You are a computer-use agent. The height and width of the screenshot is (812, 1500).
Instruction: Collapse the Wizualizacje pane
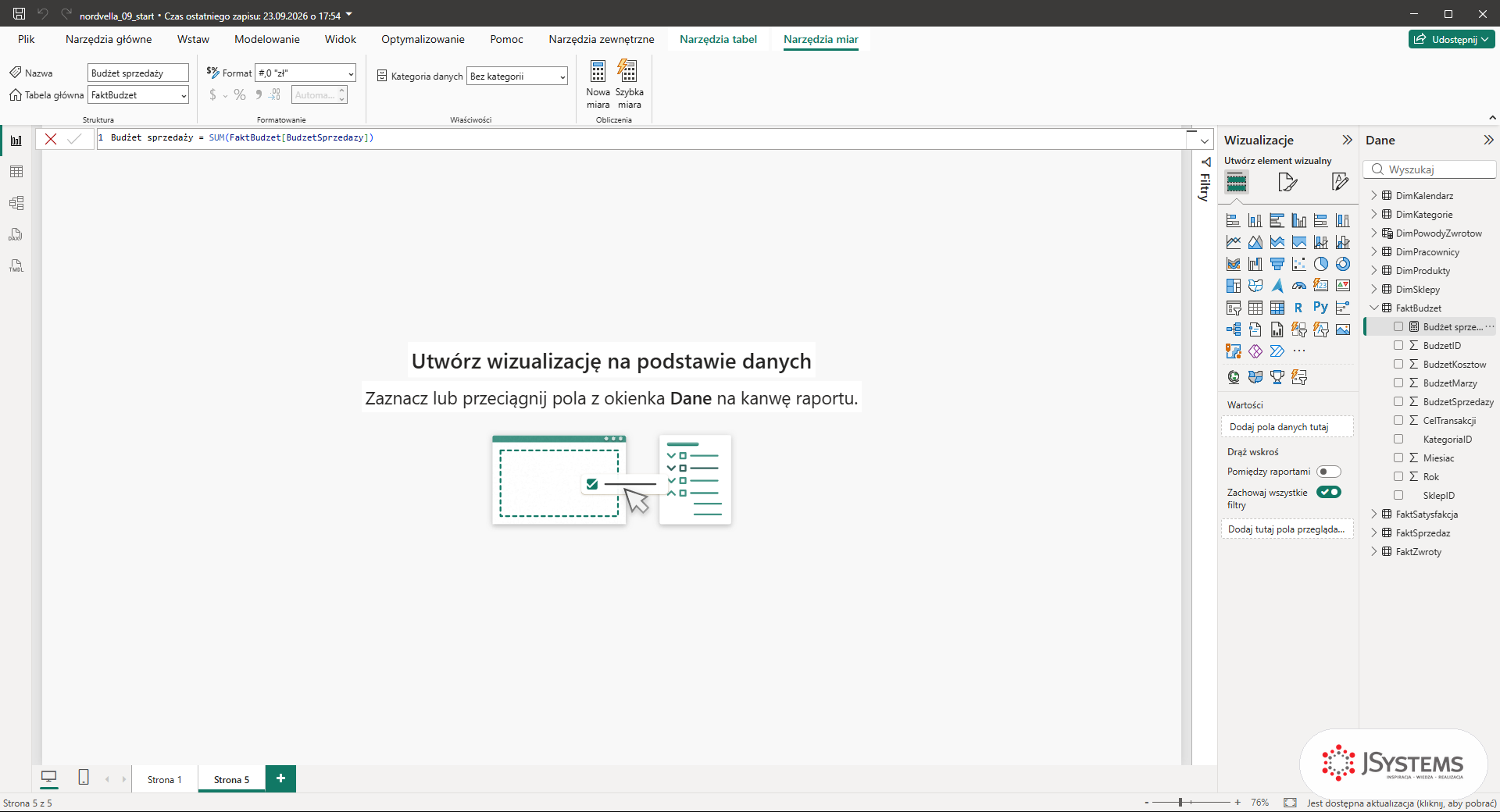[x=1347, y=141]
